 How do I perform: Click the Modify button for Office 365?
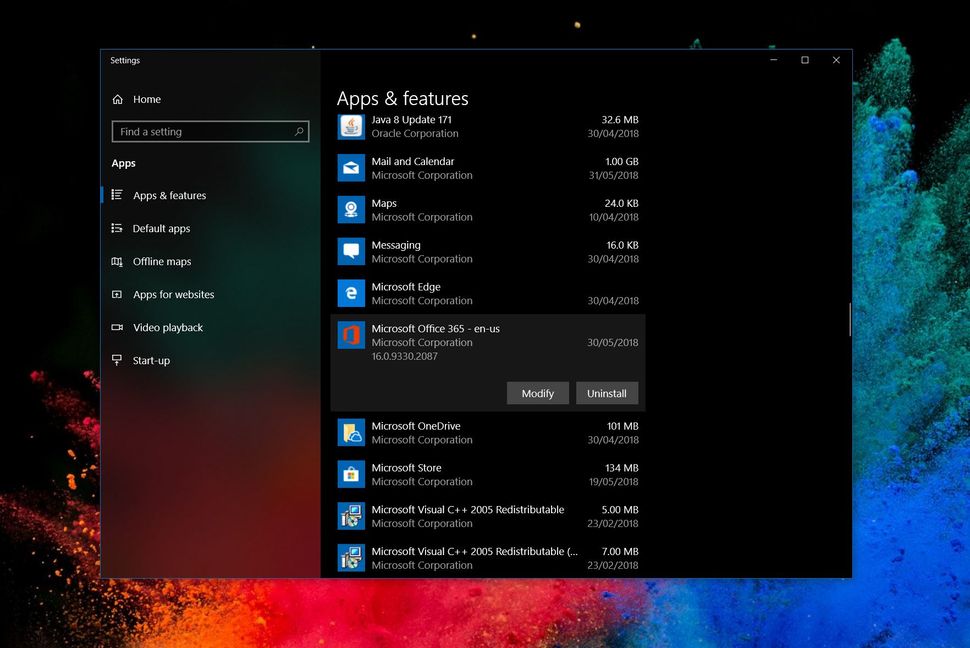click(x=537, y=393)
